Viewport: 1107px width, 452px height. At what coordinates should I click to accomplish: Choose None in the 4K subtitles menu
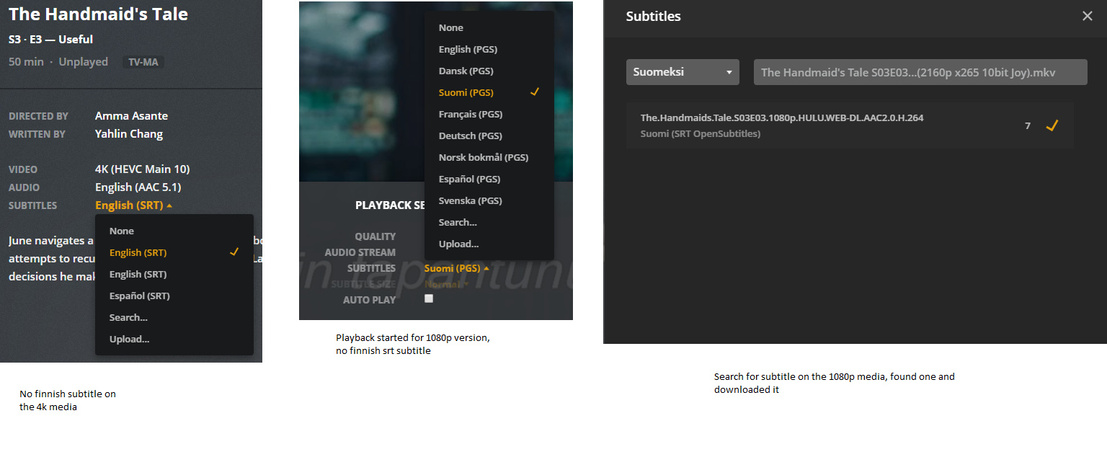coord(174,231)
